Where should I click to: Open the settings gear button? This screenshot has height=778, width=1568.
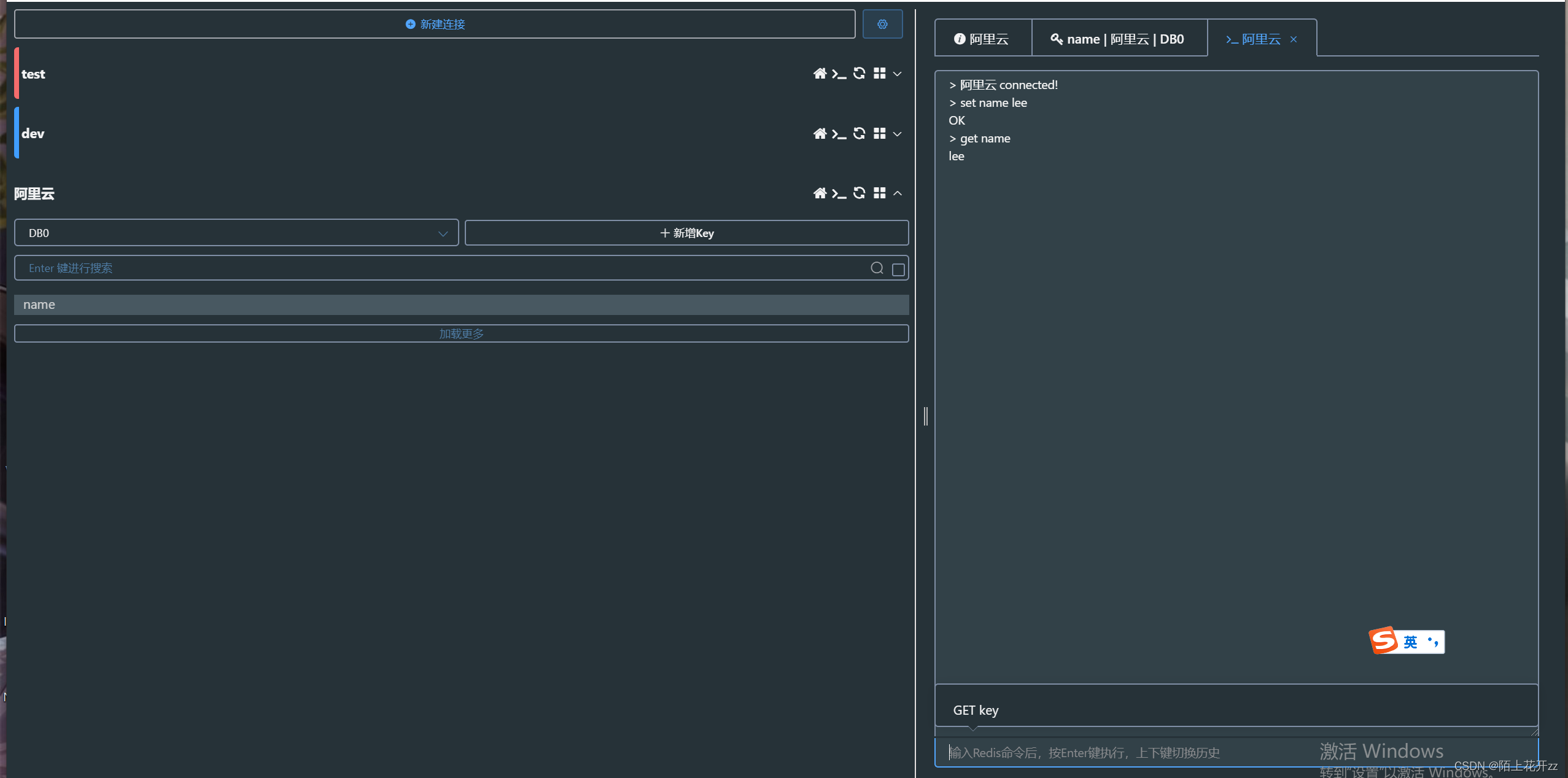(x=882, y=24)
